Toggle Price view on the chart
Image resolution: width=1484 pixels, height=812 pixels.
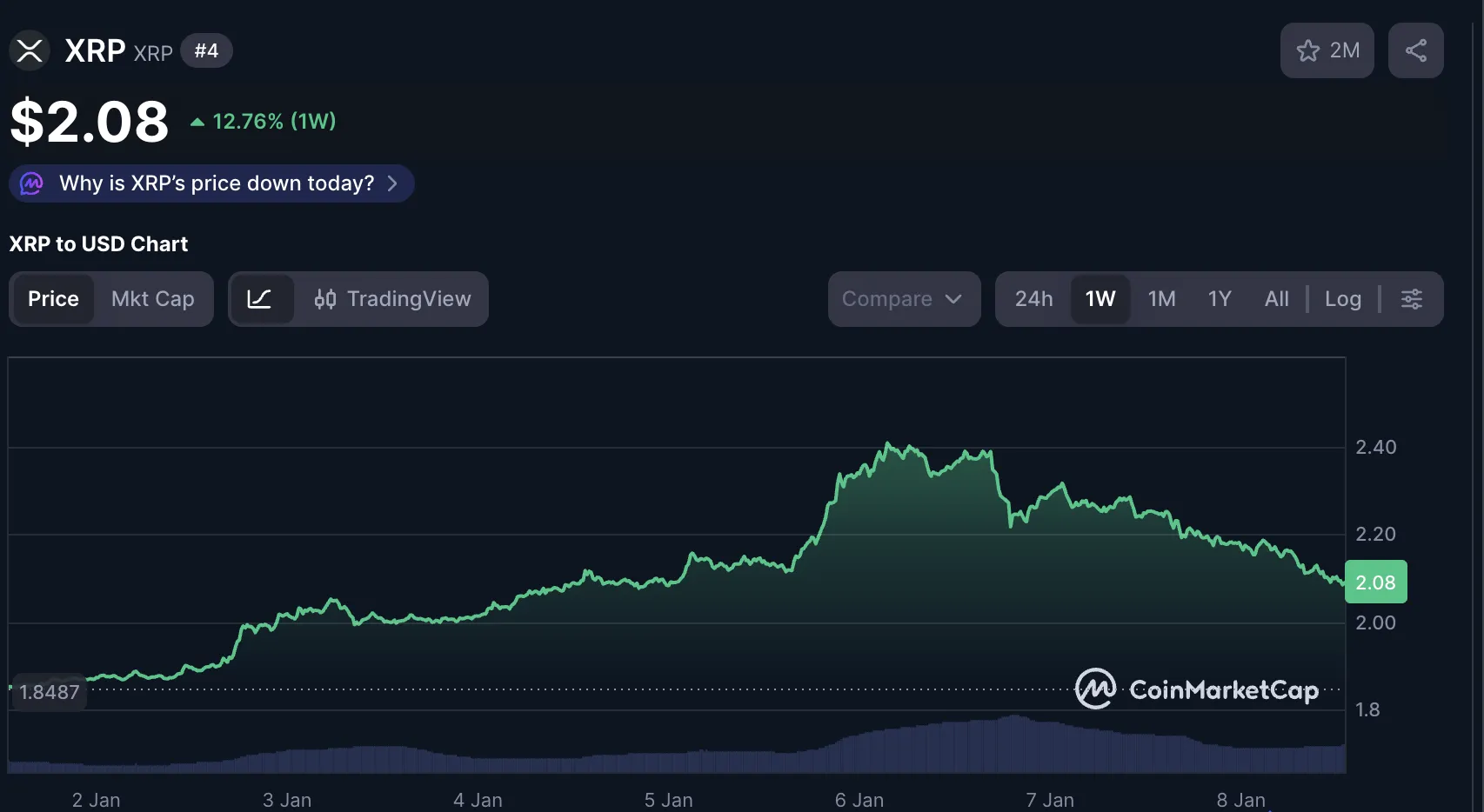pyautogui.click(x=53, y=299)
